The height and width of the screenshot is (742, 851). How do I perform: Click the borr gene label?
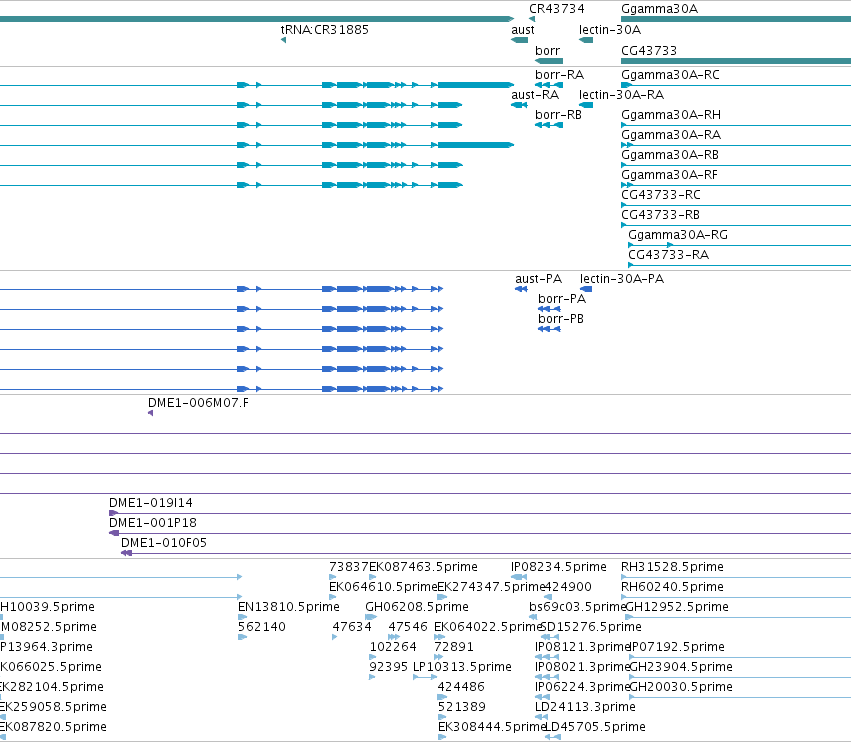(x=547, y=51)
